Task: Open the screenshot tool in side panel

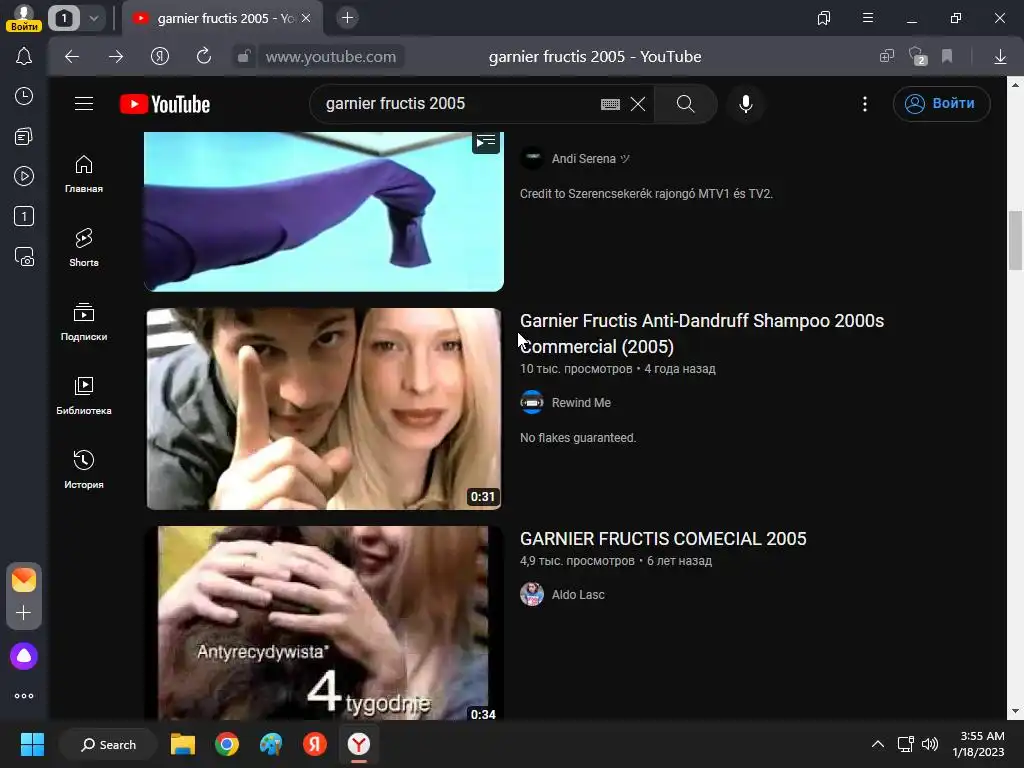Action: (x=24, y=257)
